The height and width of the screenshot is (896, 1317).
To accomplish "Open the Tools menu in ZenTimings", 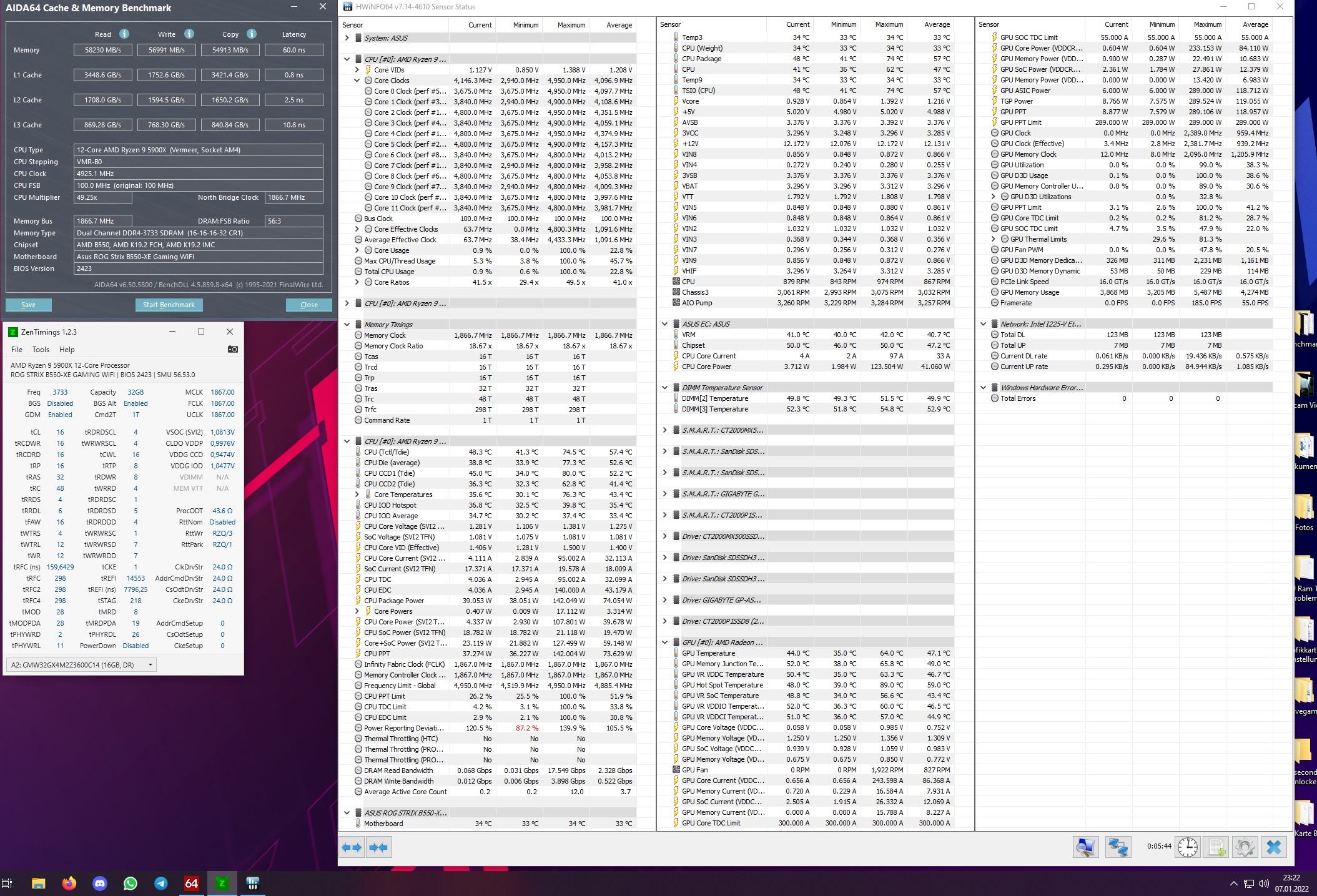I will (41, 350).
